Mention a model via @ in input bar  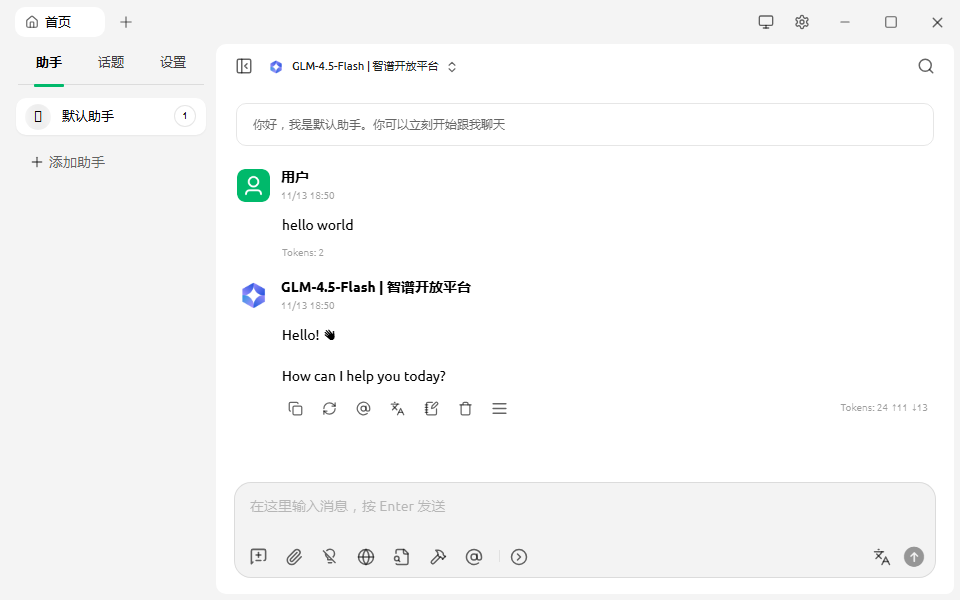pos(474,557)
